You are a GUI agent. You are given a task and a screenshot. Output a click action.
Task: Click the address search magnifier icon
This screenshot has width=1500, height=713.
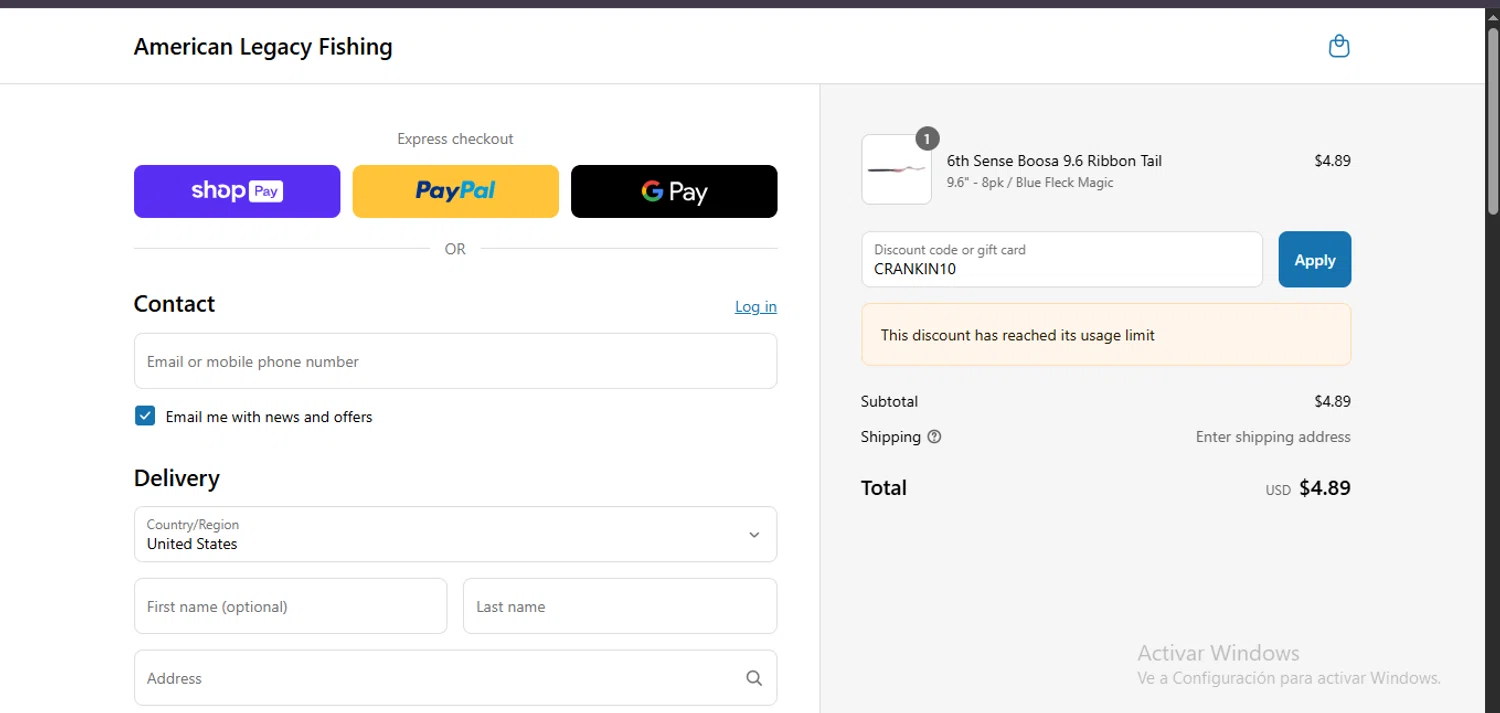click(754, 678)
